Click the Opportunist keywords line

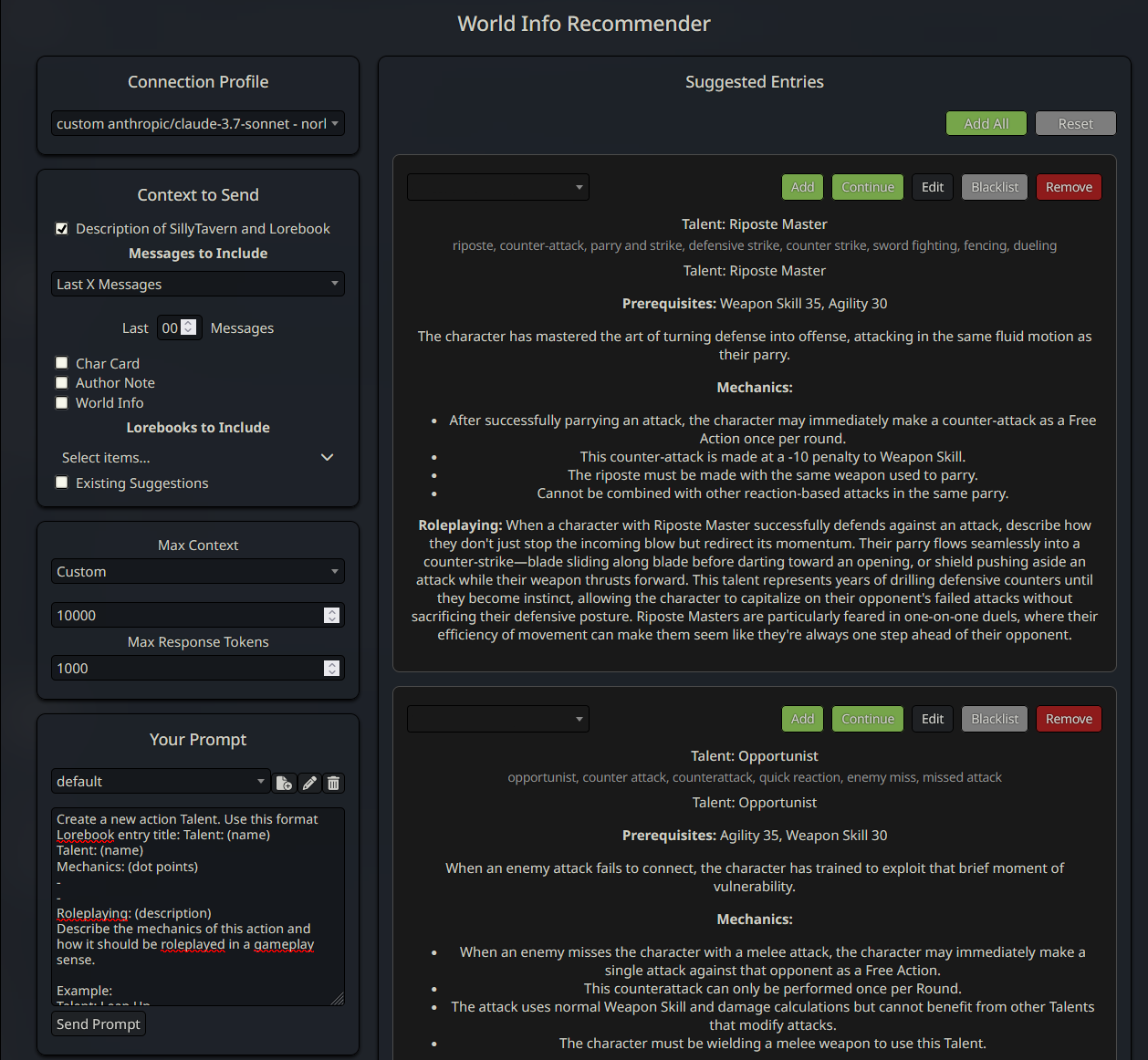click(x=755, y=777)
